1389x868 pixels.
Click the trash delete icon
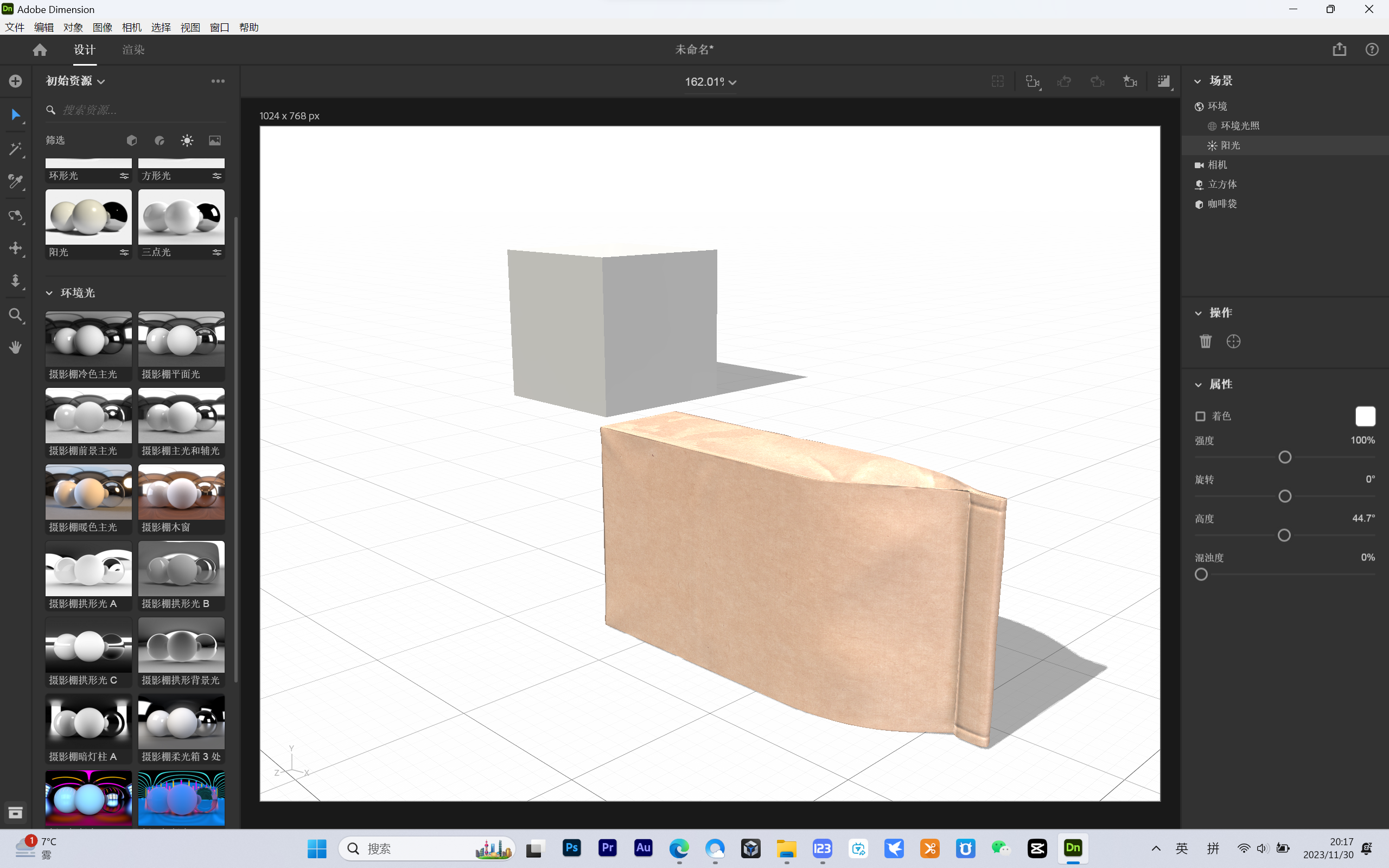point(1205,342)
